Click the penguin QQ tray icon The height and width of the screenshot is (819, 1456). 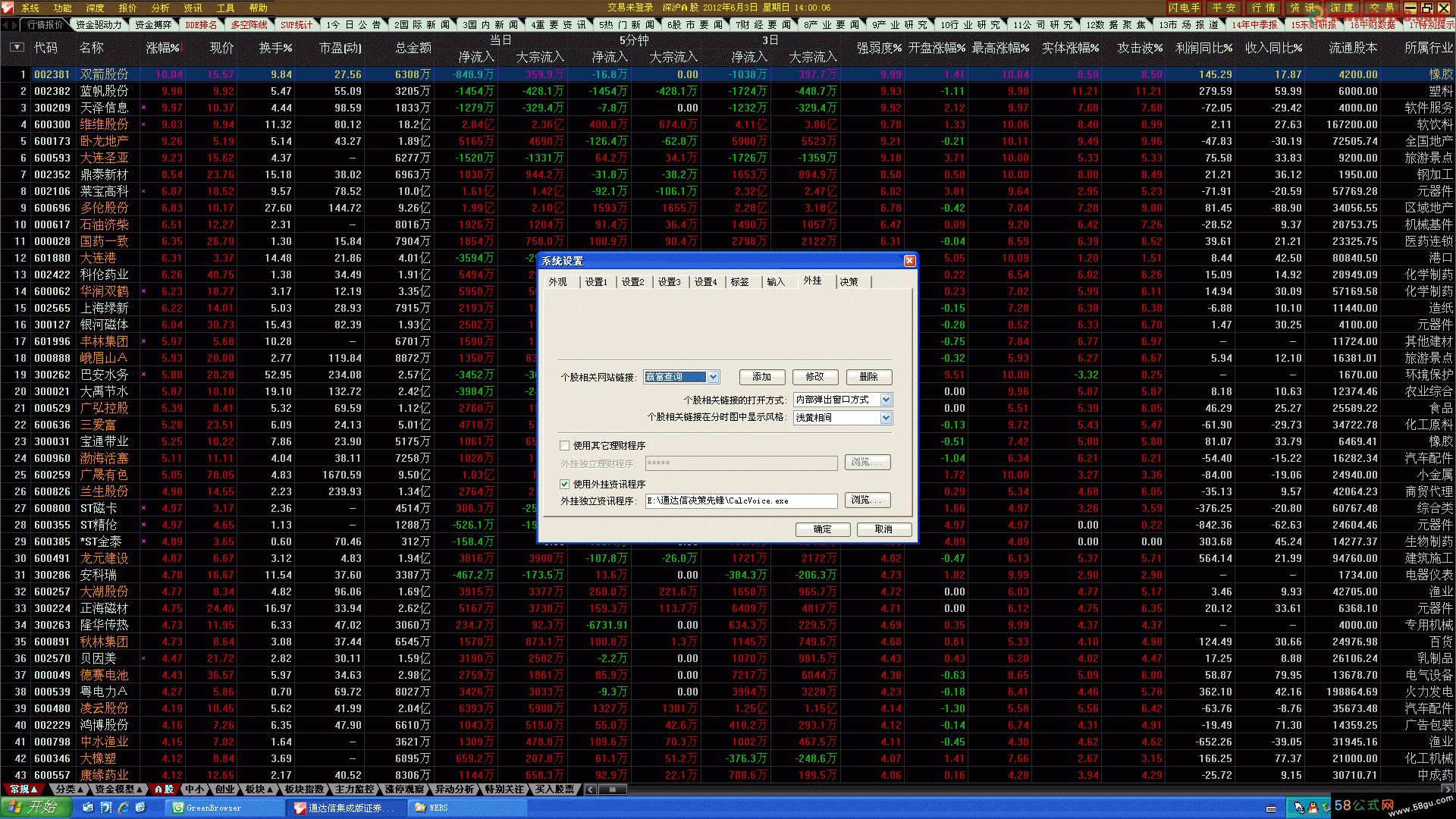point(1313,808)
